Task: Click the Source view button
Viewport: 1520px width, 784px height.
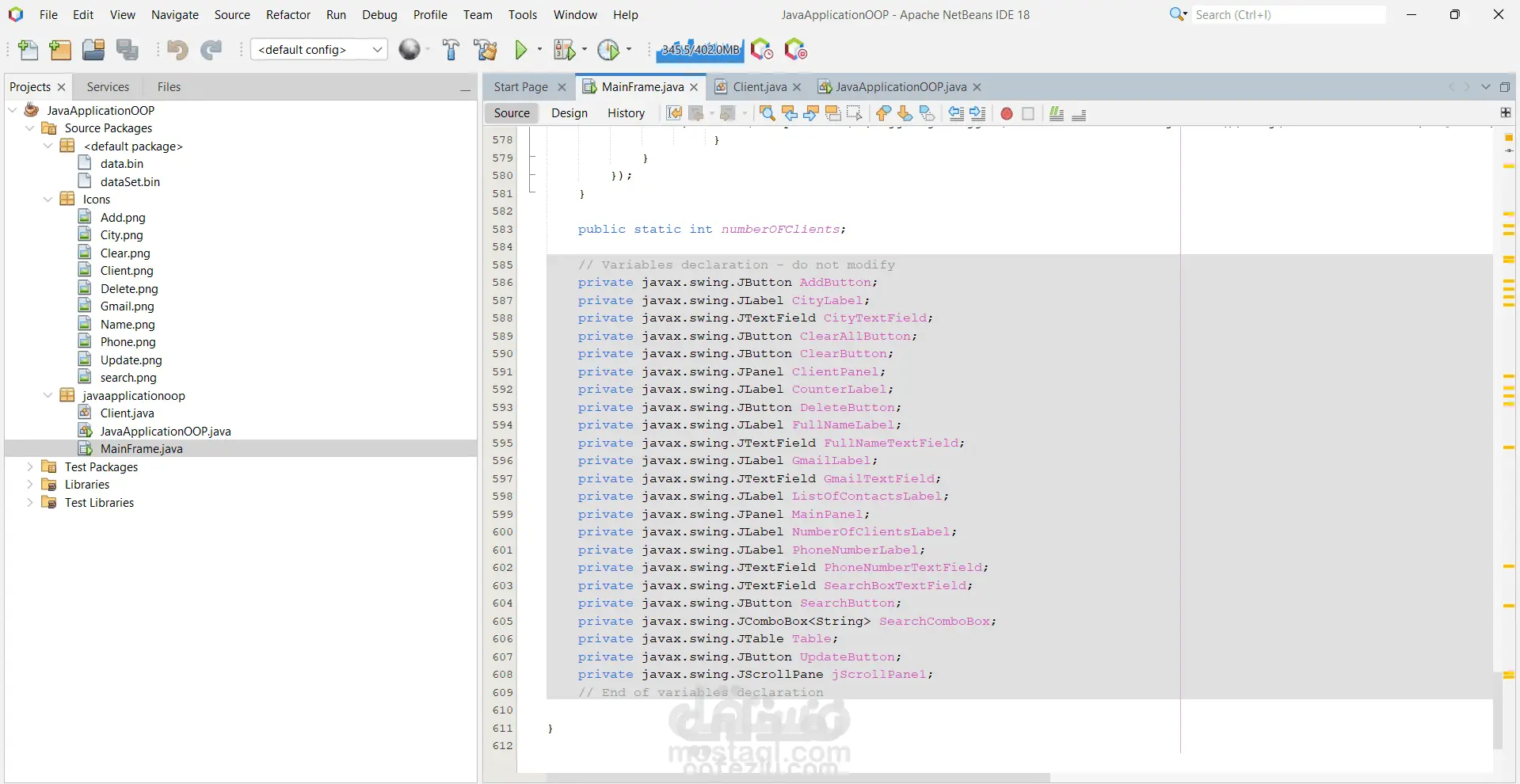Action: [x=512, y=113]
